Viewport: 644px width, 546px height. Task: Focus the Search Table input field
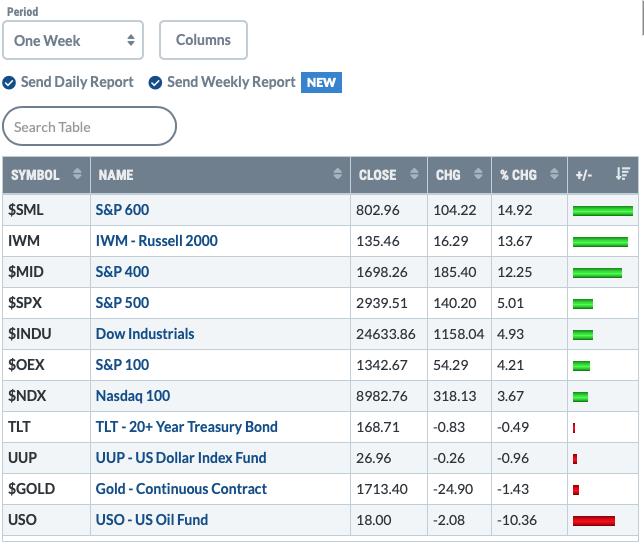pyautogui.click(x=90, y=127)
